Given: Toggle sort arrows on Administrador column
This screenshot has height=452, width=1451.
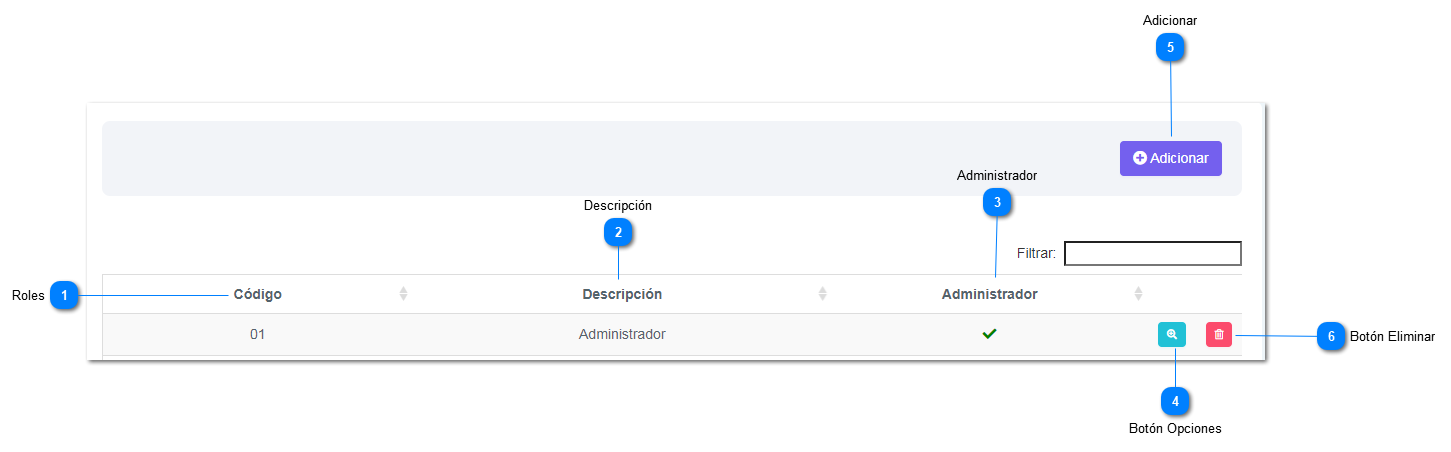Looking at the screenshot, I should 1138,294.
